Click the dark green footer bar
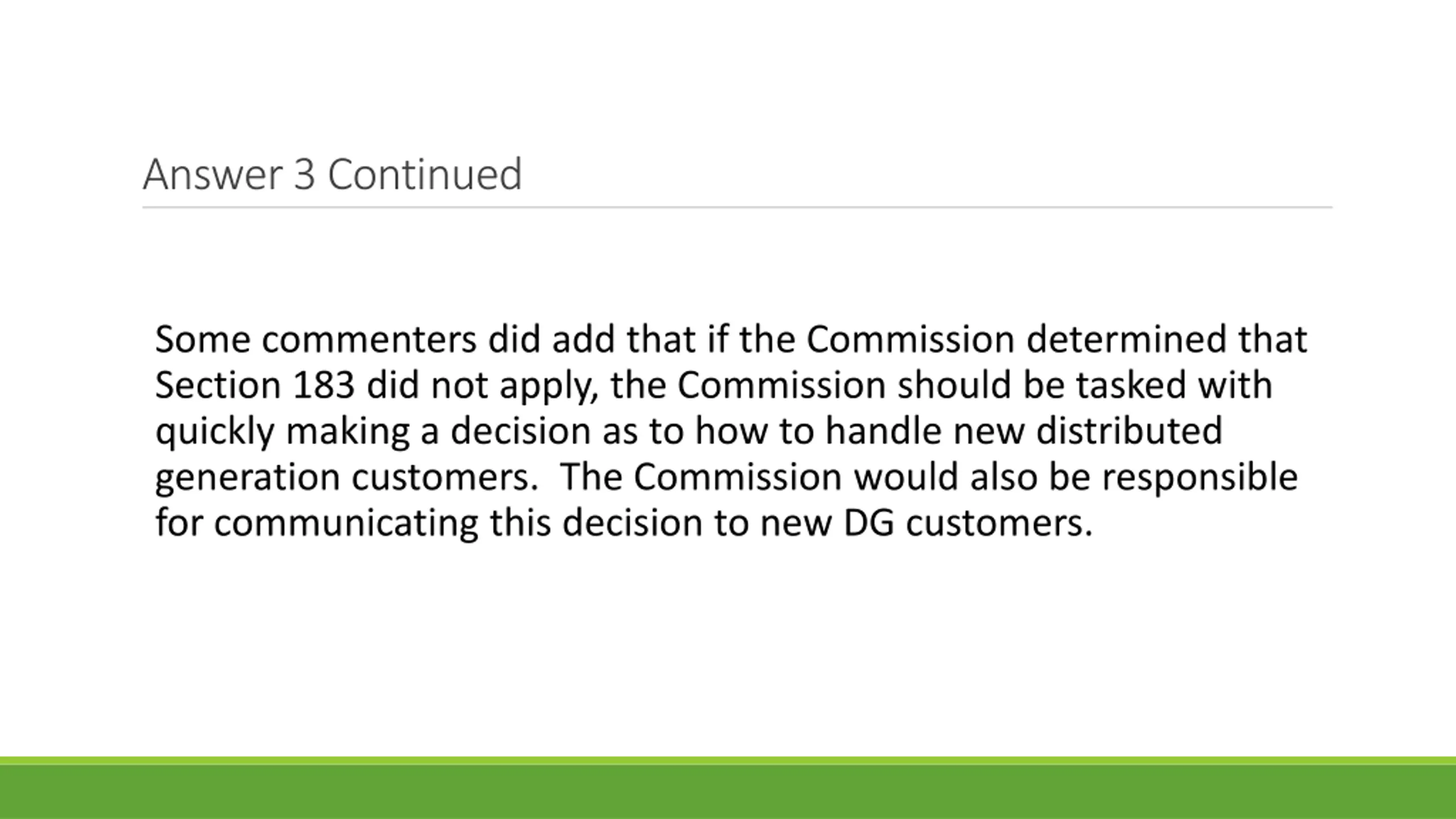 point(728,792)
